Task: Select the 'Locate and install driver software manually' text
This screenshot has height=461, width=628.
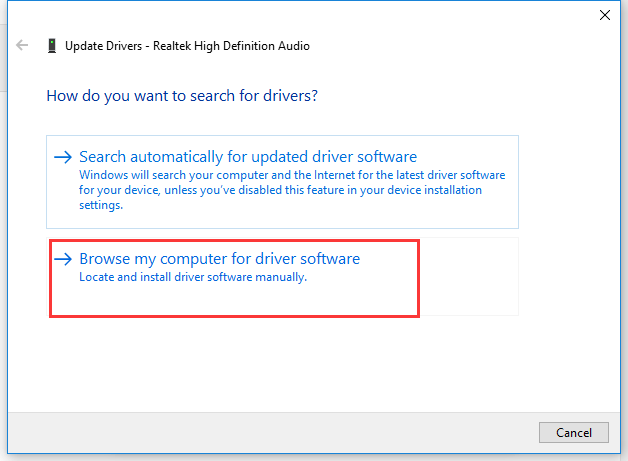Action: coord(193,277)
